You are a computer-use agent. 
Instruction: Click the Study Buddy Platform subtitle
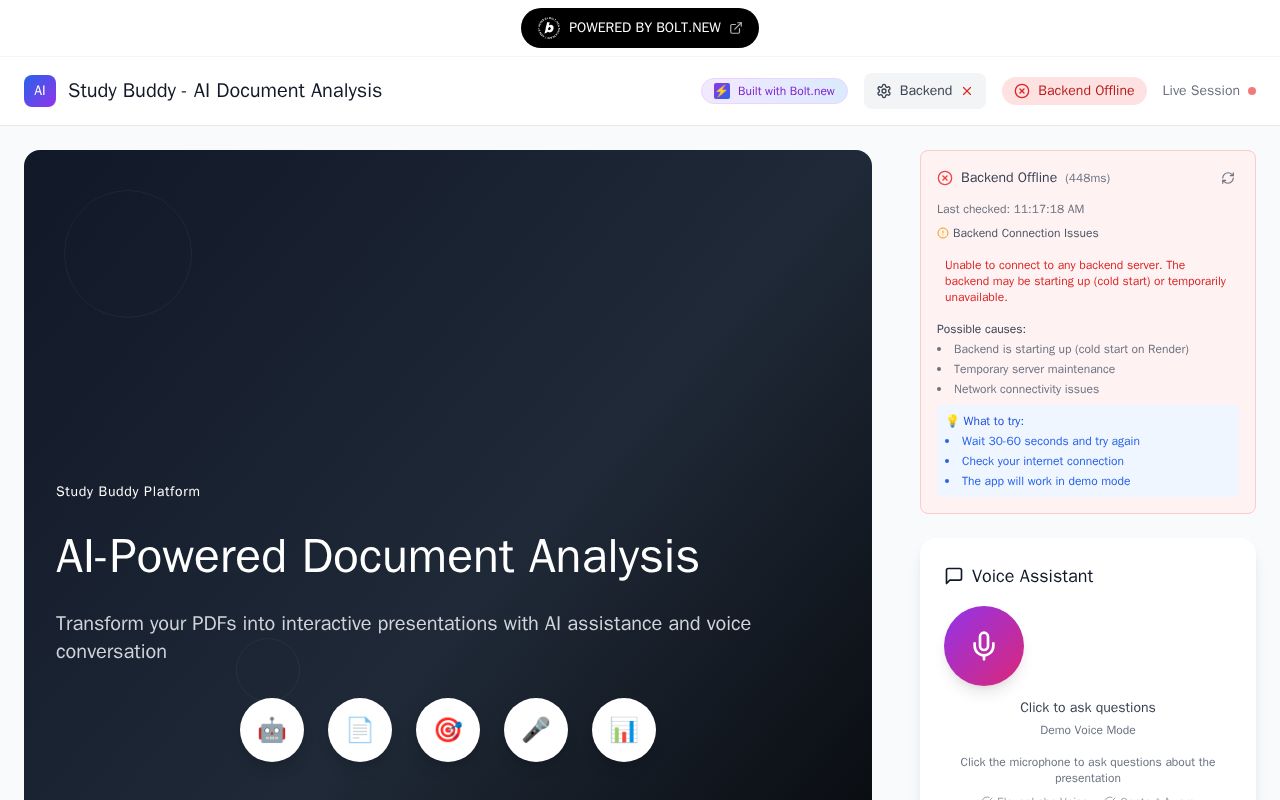[128, 491]
